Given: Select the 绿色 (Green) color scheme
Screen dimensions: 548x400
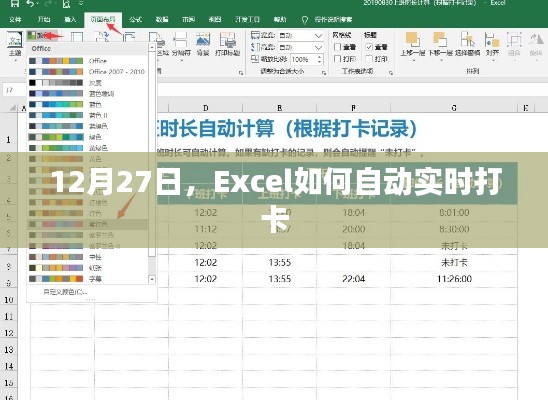Looking at the screenshot, I should pyautogui.click(x=87, y=137).
